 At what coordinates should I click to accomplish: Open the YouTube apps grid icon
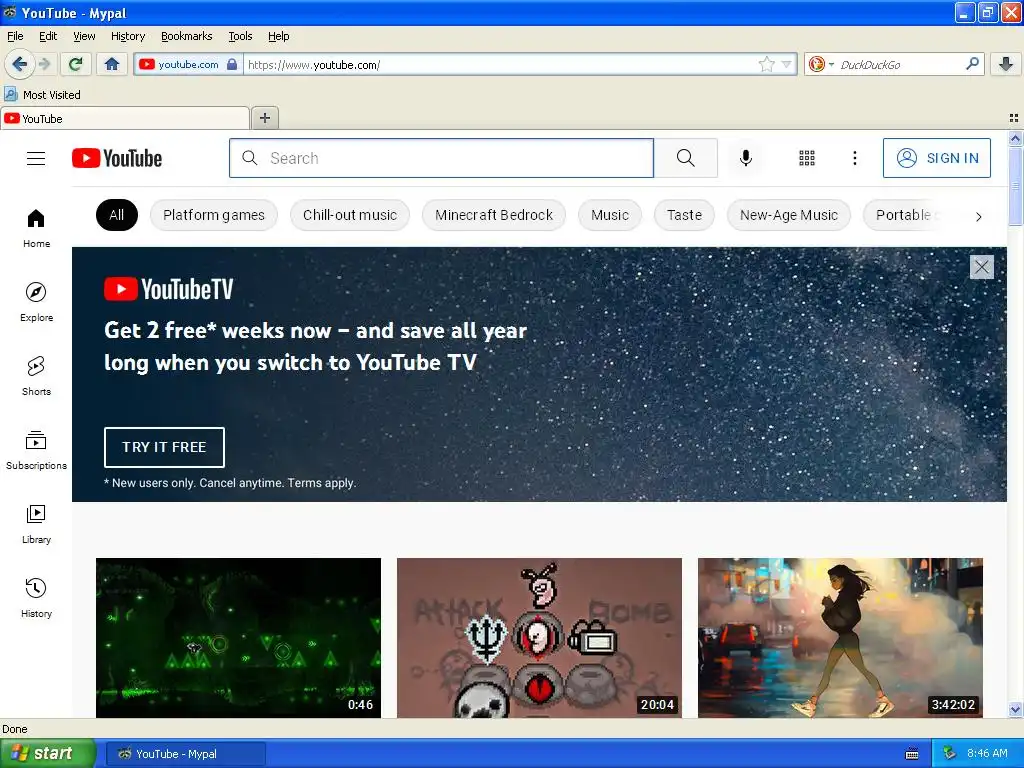pos(807,158)
